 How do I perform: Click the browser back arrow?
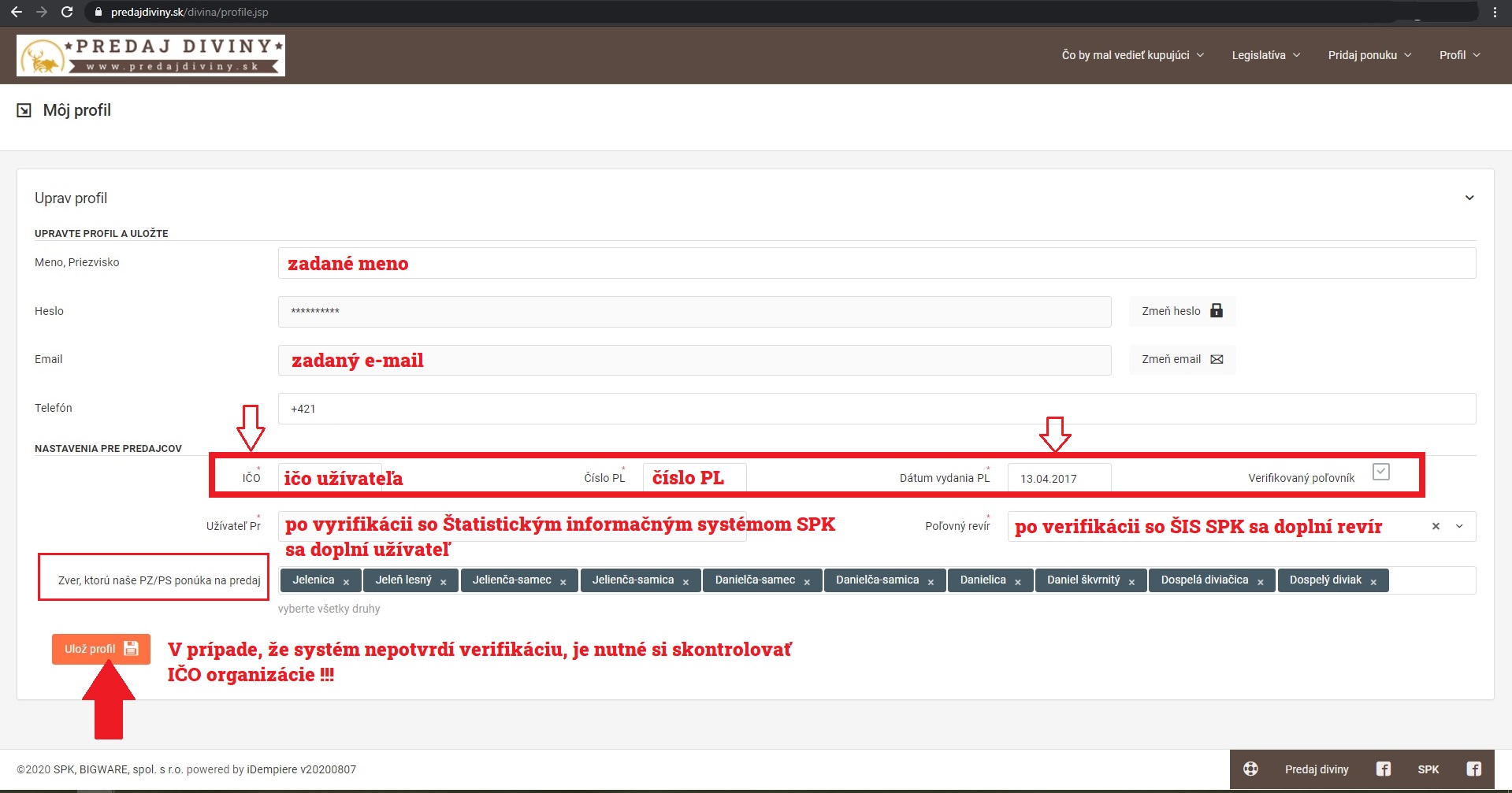point(17,12)
